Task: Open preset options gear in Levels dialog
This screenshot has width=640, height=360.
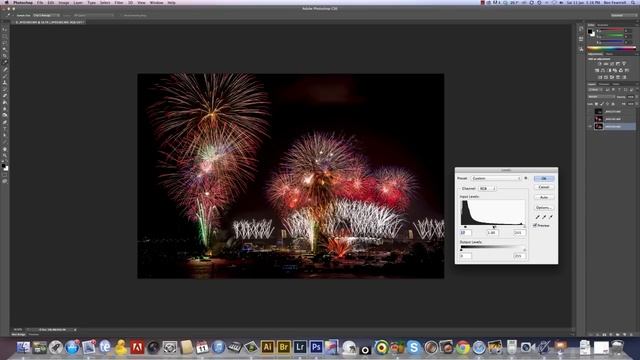Action: point(526,178)
